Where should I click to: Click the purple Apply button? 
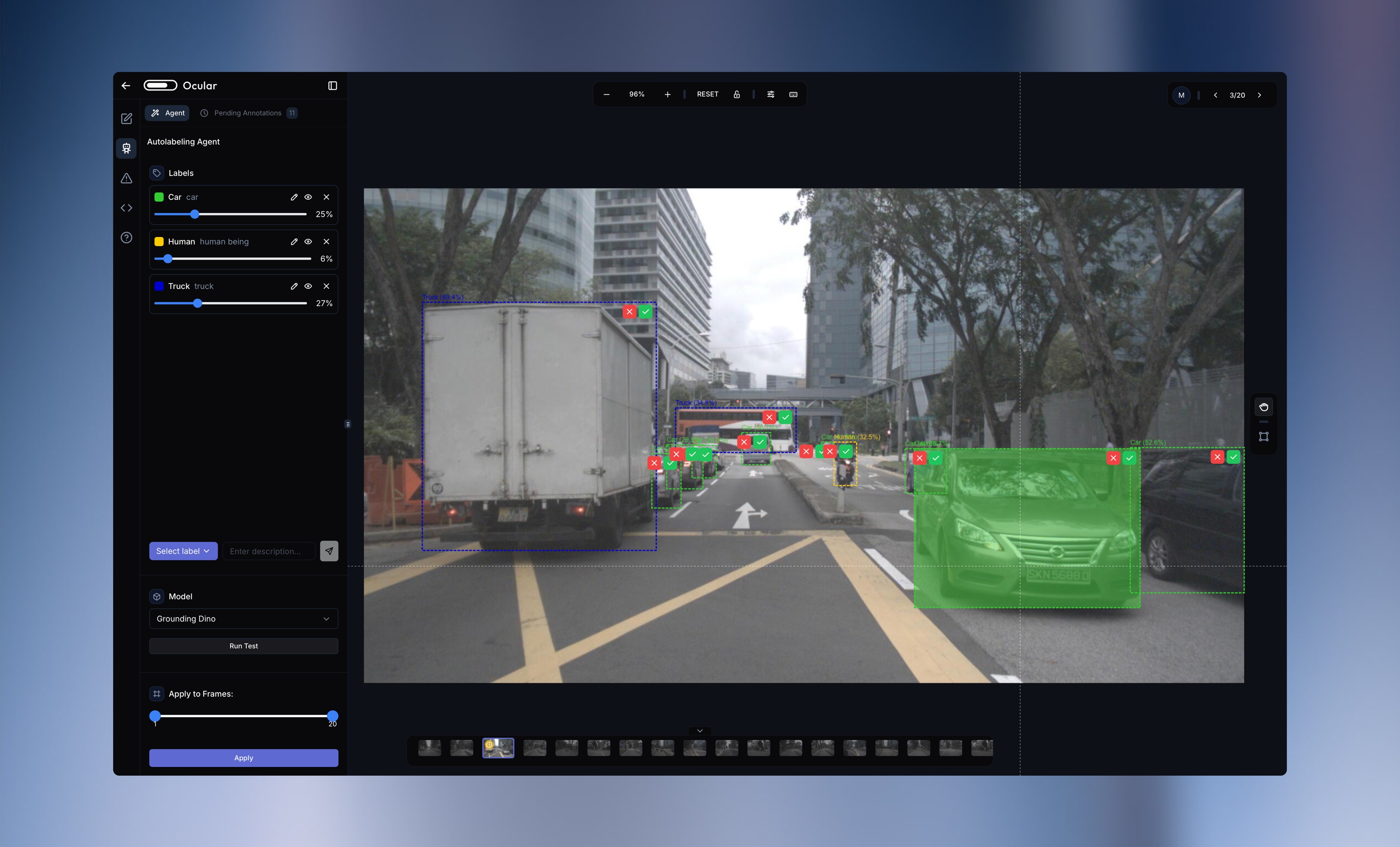click(243, 758)
